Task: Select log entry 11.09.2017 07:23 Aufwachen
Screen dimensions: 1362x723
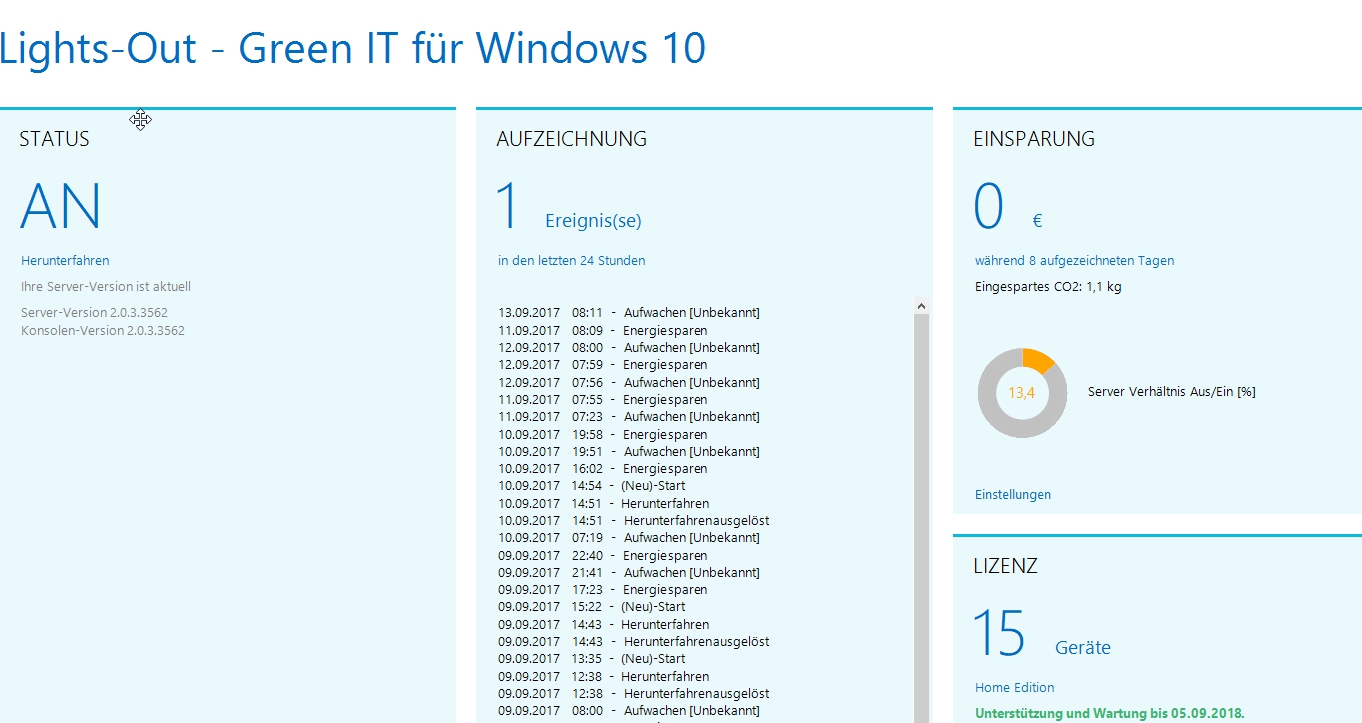Action: 629,417
